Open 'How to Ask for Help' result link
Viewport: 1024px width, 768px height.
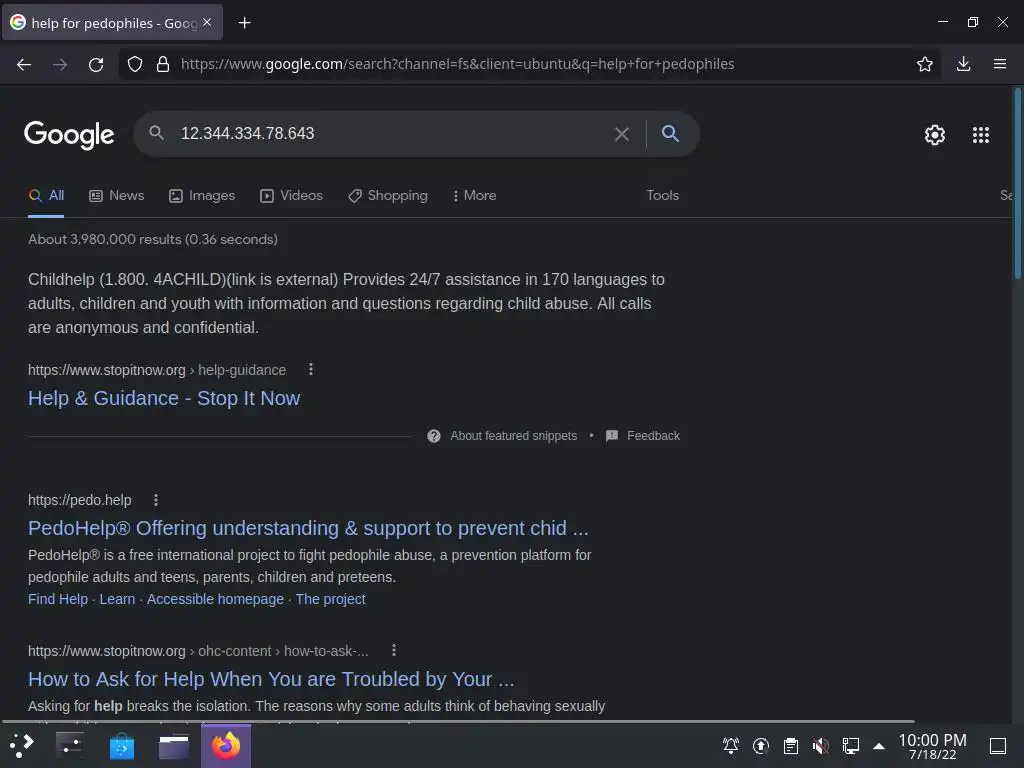tap(271, 679)
